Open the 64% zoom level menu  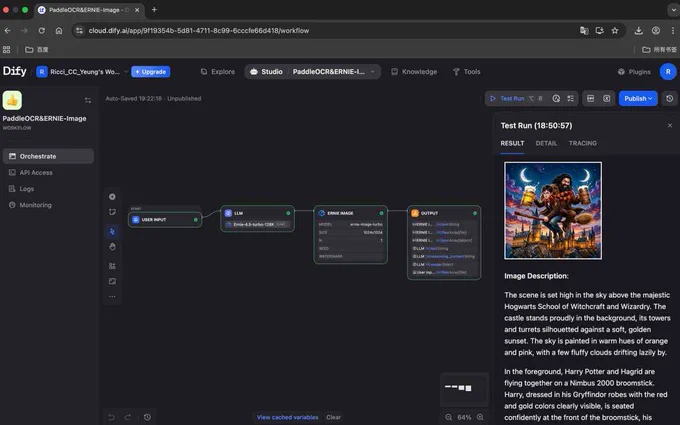click(464, 417)
